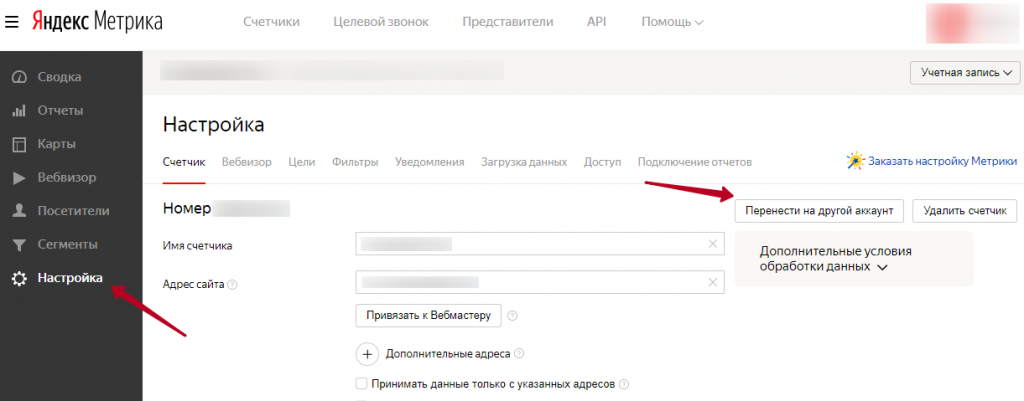Switch to the Уведомления tab

[430, 162]
